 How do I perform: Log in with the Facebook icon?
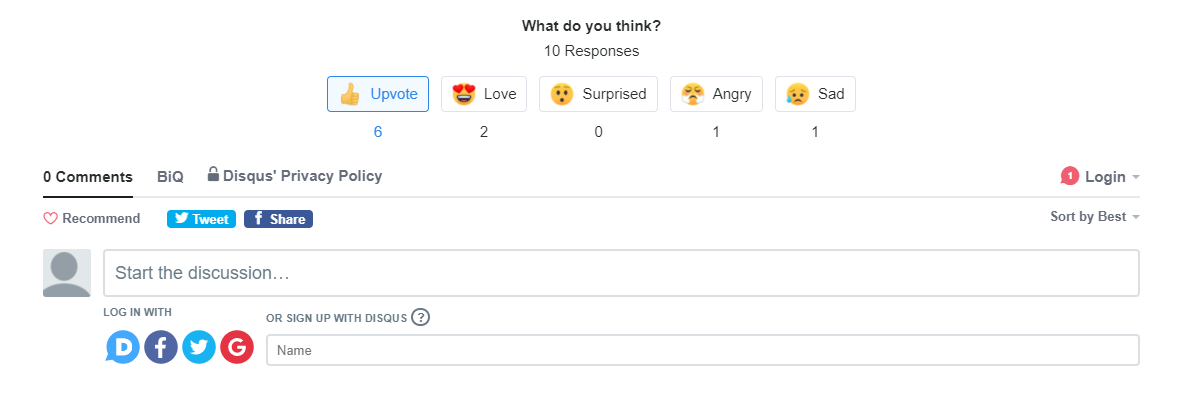161,347
